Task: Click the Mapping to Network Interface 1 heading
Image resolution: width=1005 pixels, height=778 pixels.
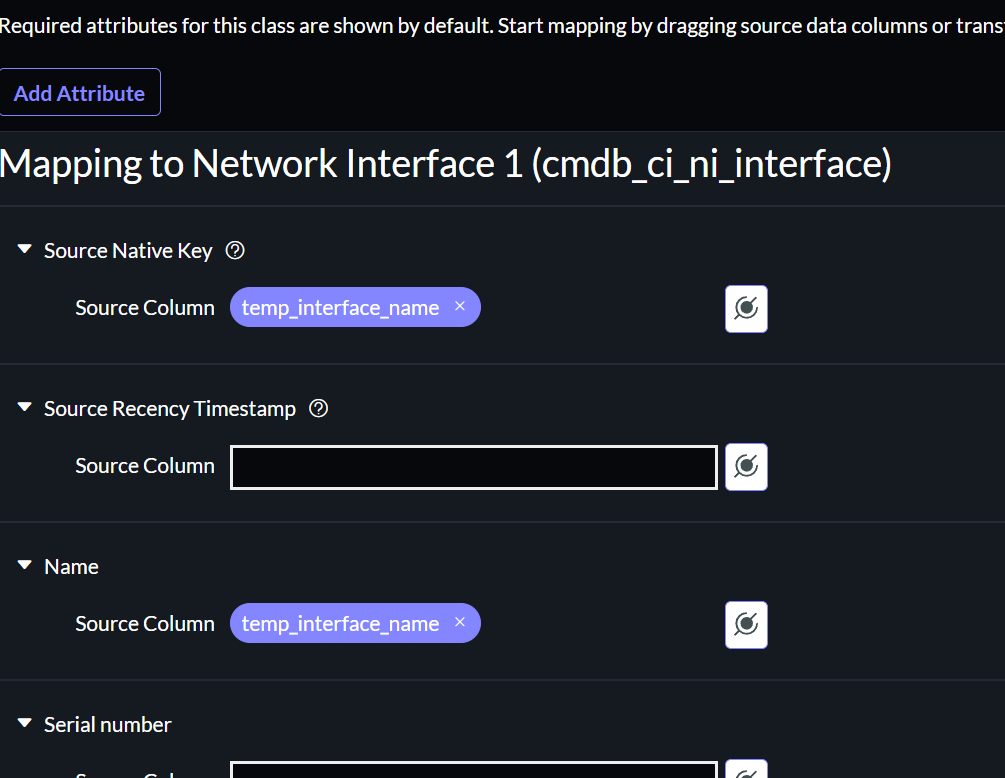Action: pos(446,163)
